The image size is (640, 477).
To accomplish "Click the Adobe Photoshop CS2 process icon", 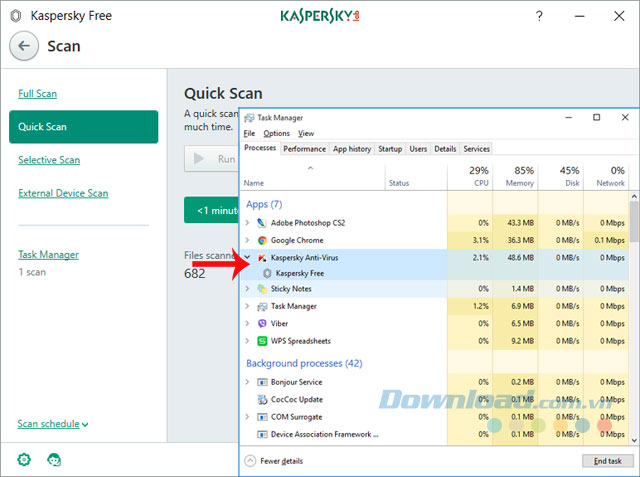I will pyautogui.click(x=261, y=222).
